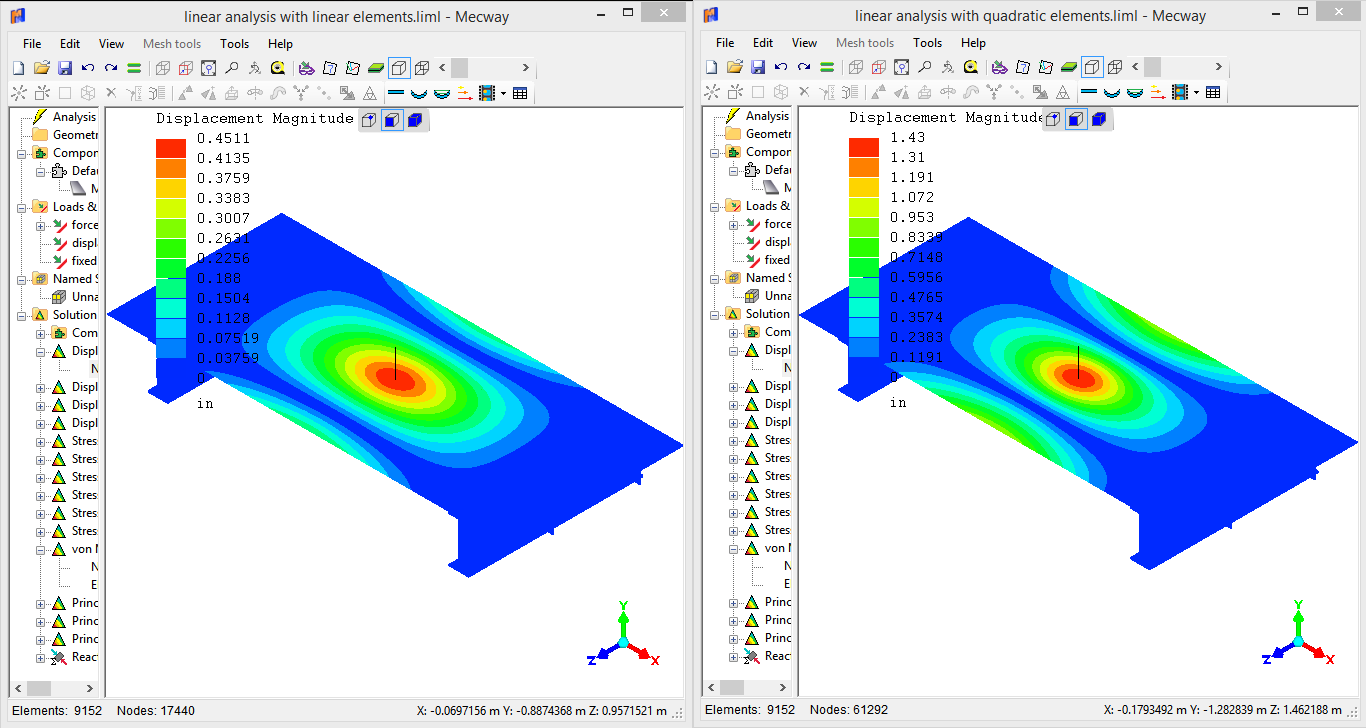Open Tools menu in quadratic elements window
Screen dimensions: 1366x728
[x=928, y=43]
